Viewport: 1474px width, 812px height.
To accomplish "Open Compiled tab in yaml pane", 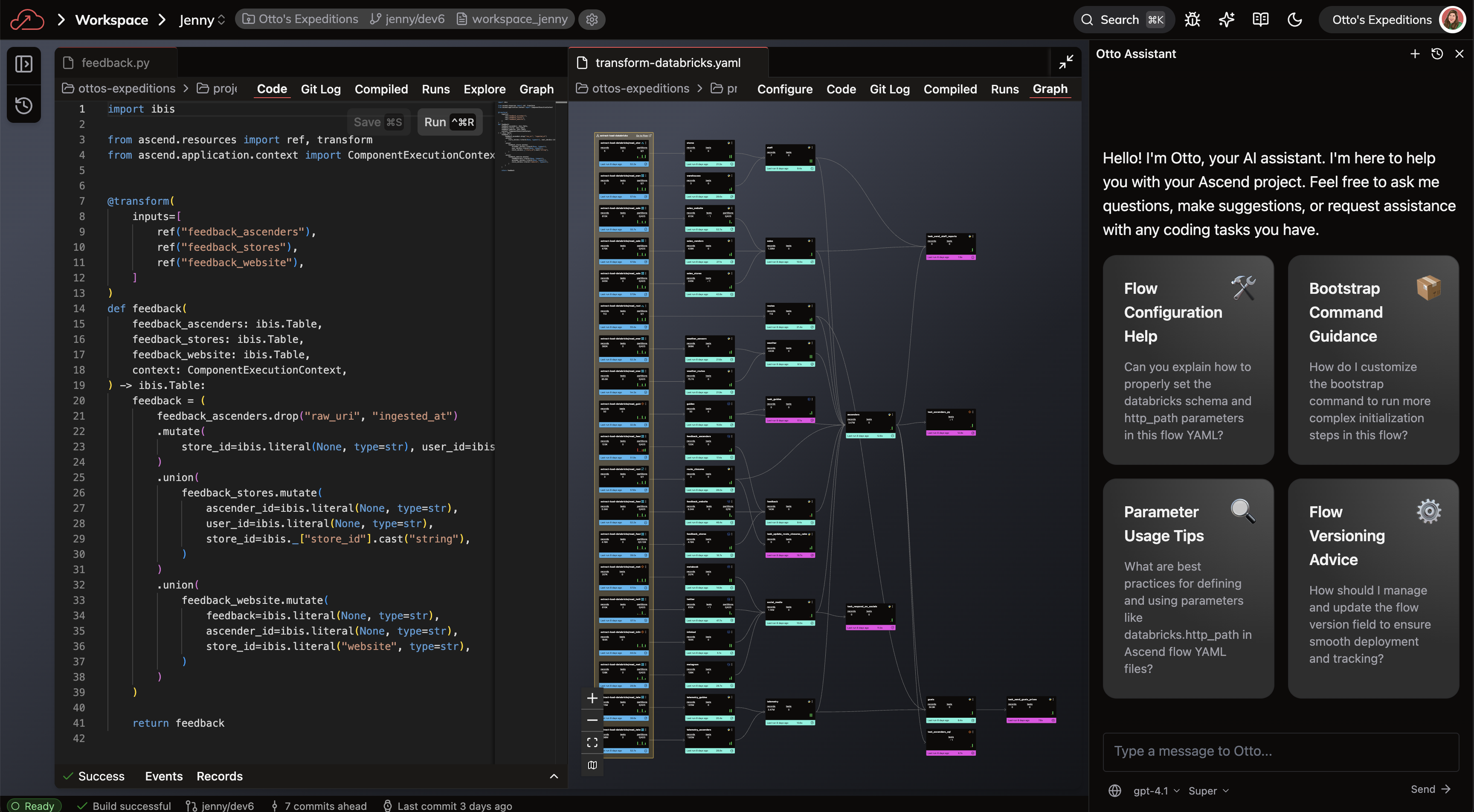I will tap(950, 89).
